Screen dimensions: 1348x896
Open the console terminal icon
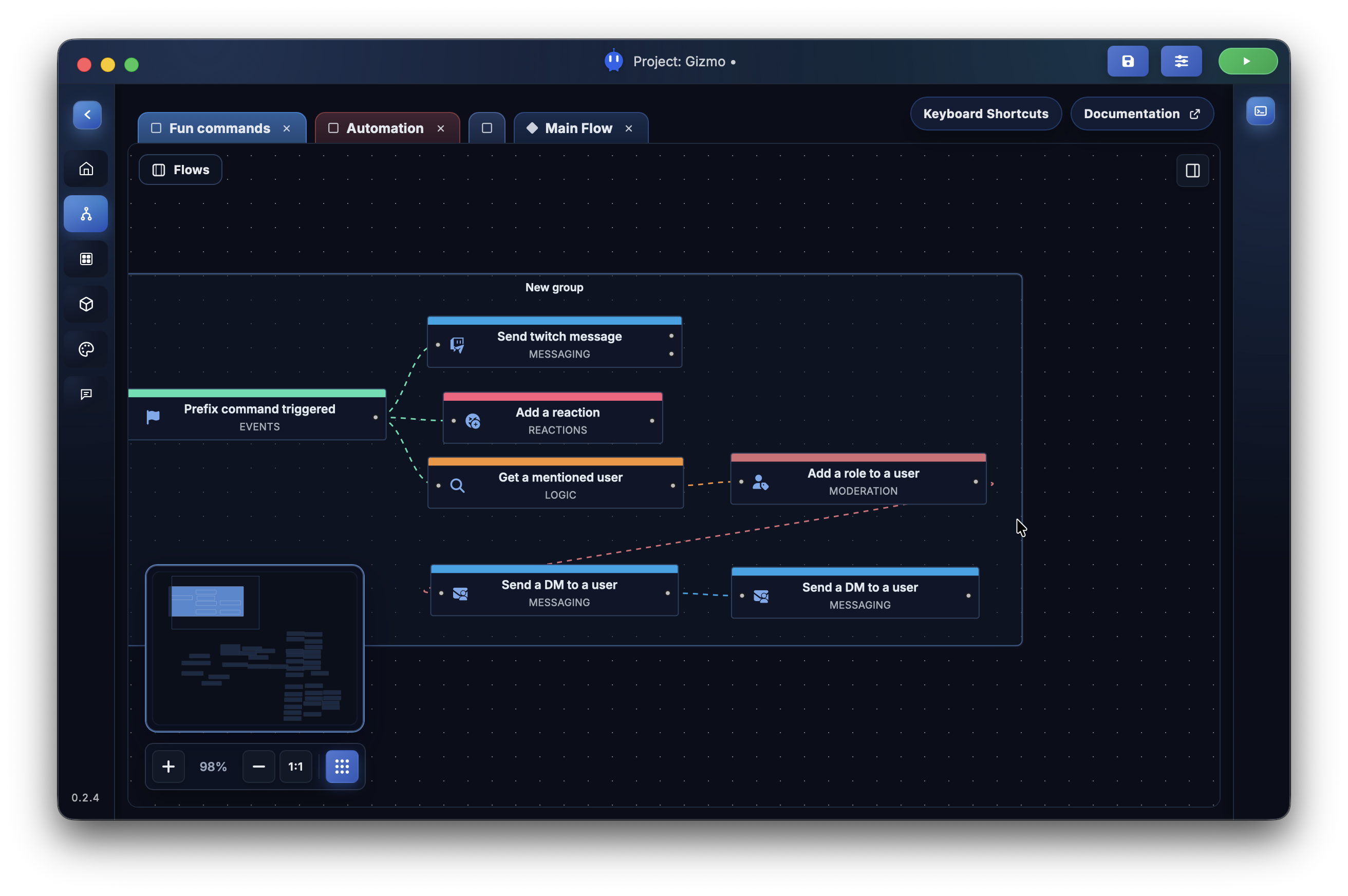pos(1260,111)
